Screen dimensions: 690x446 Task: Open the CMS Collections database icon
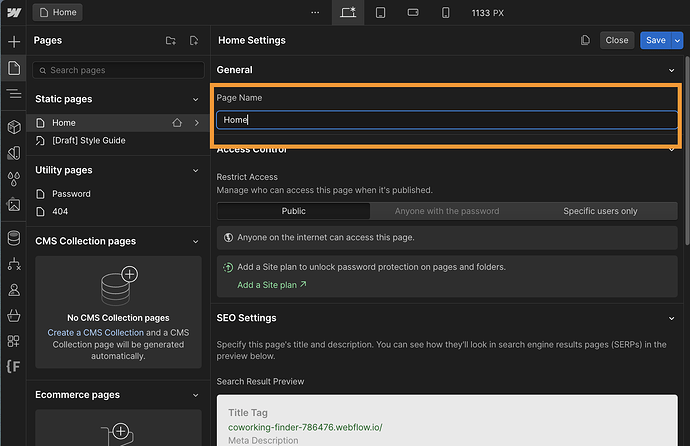tap(14, 238)
